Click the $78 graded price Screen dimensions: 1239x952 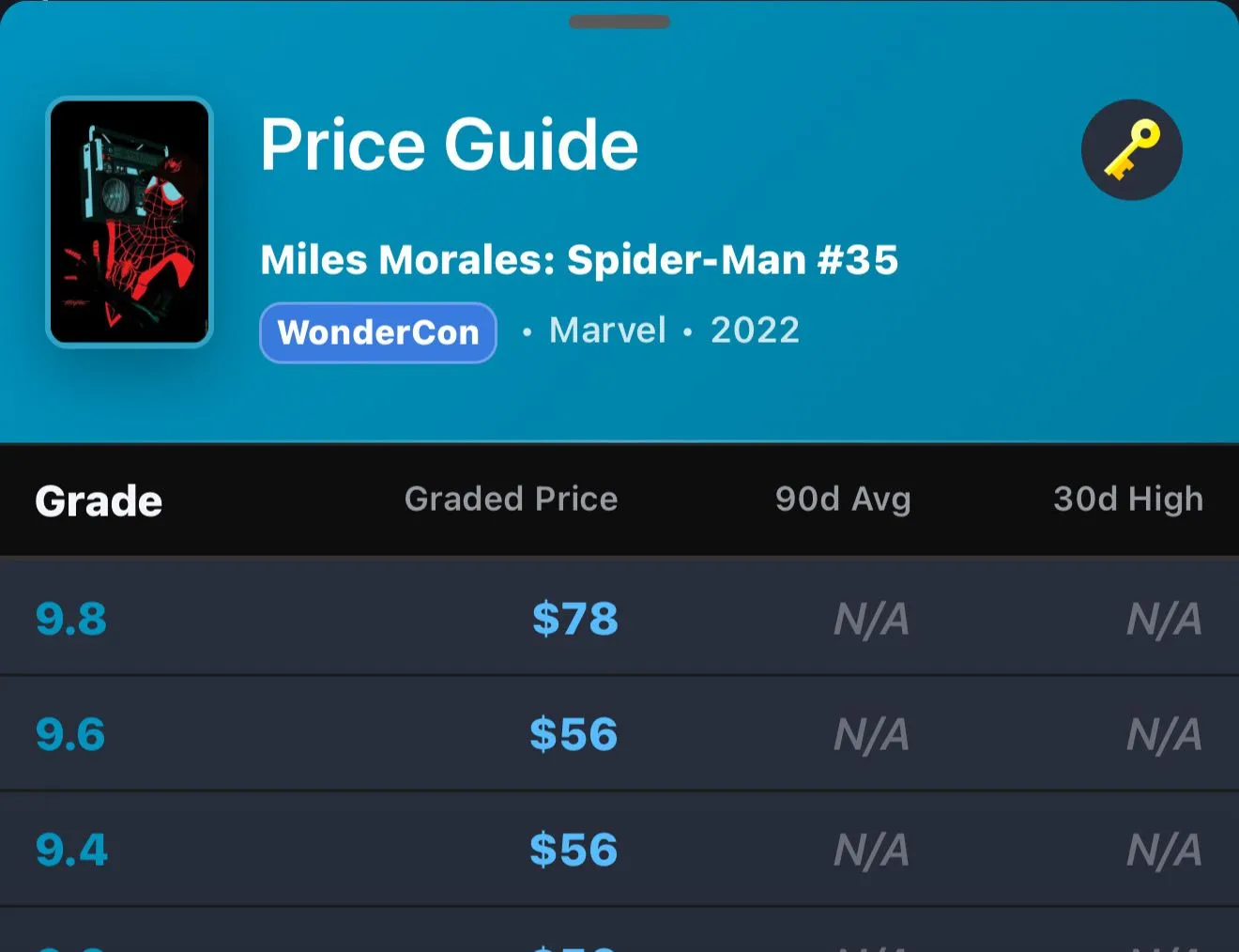pyautogui.click(x=575, y=619)
